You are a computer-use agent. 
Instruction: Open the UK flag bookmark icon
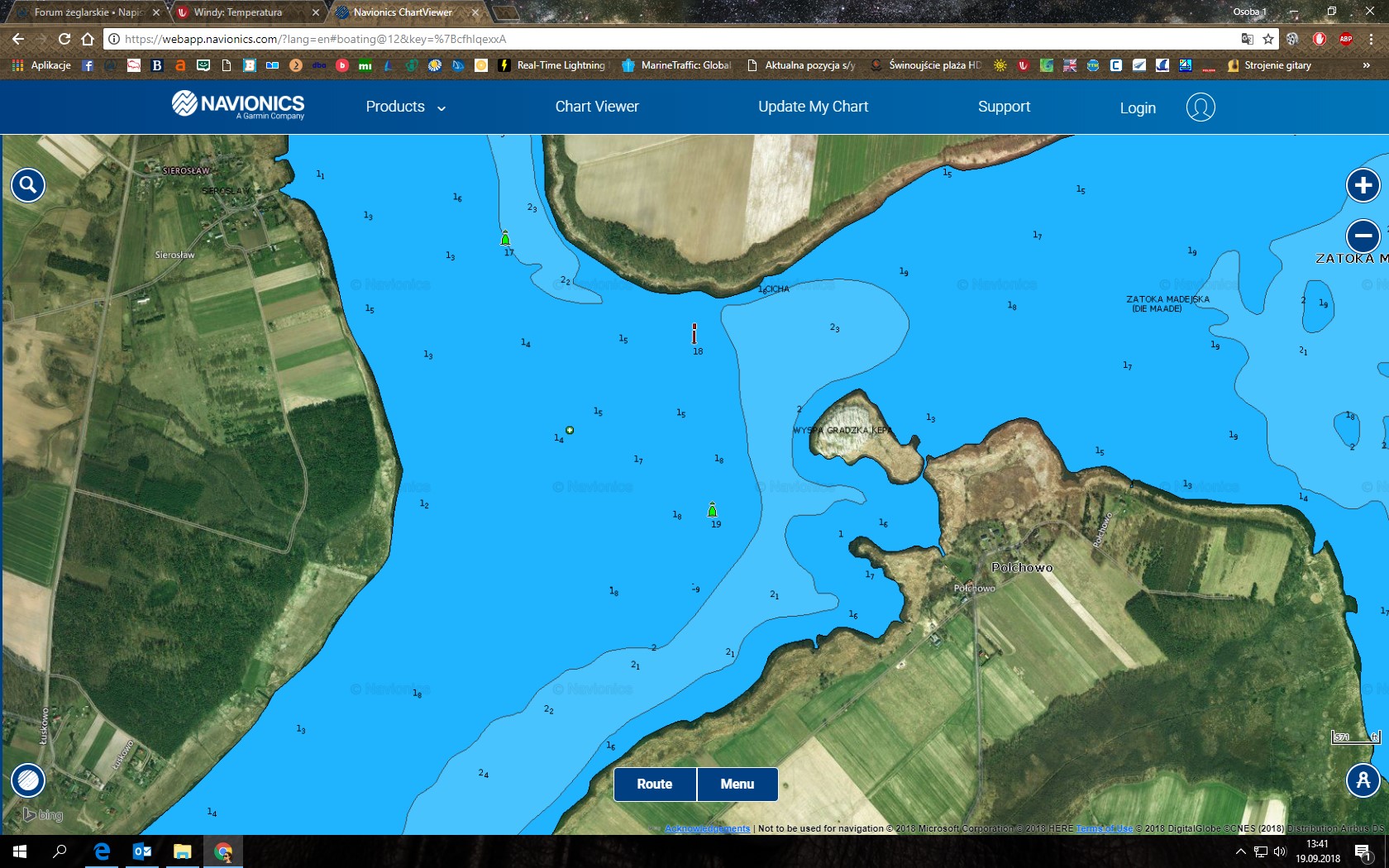pos(1070,65)
